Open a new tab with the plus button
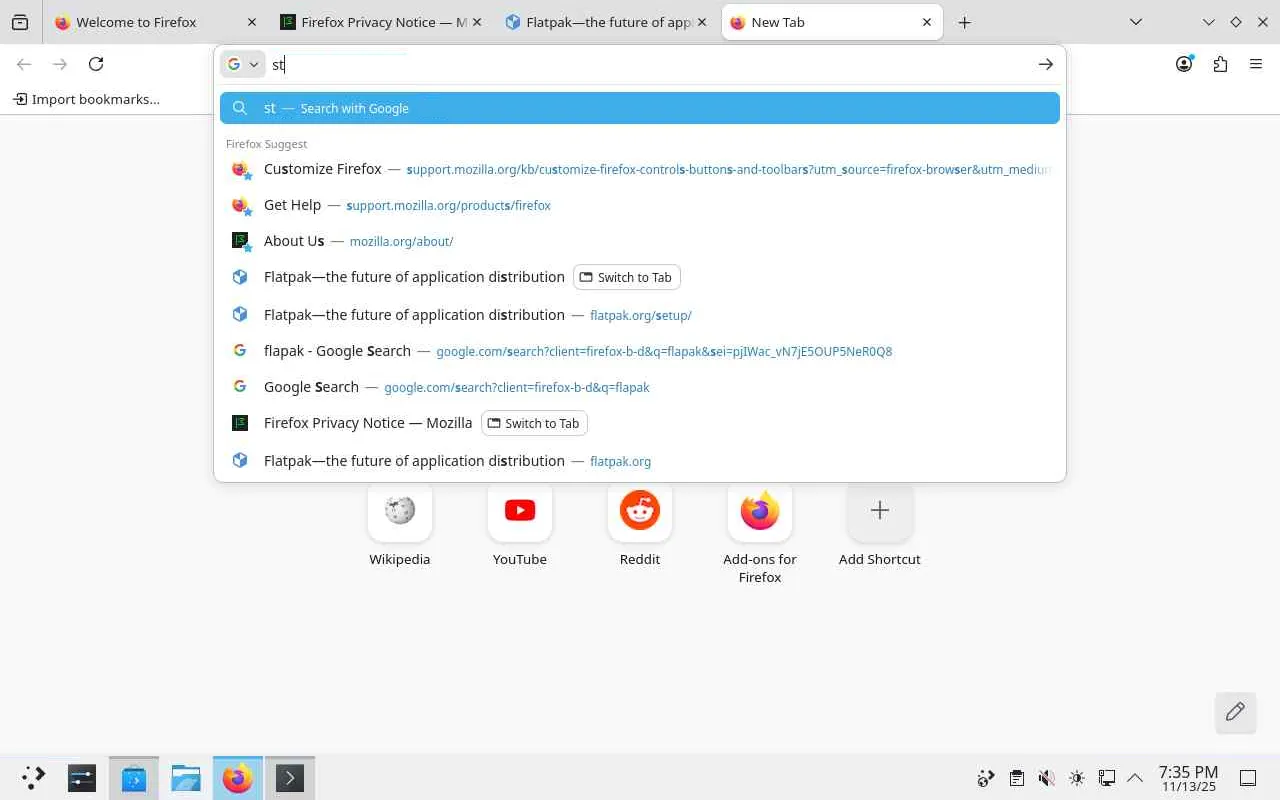This screenshot has height=800, width=1280. 964,22
